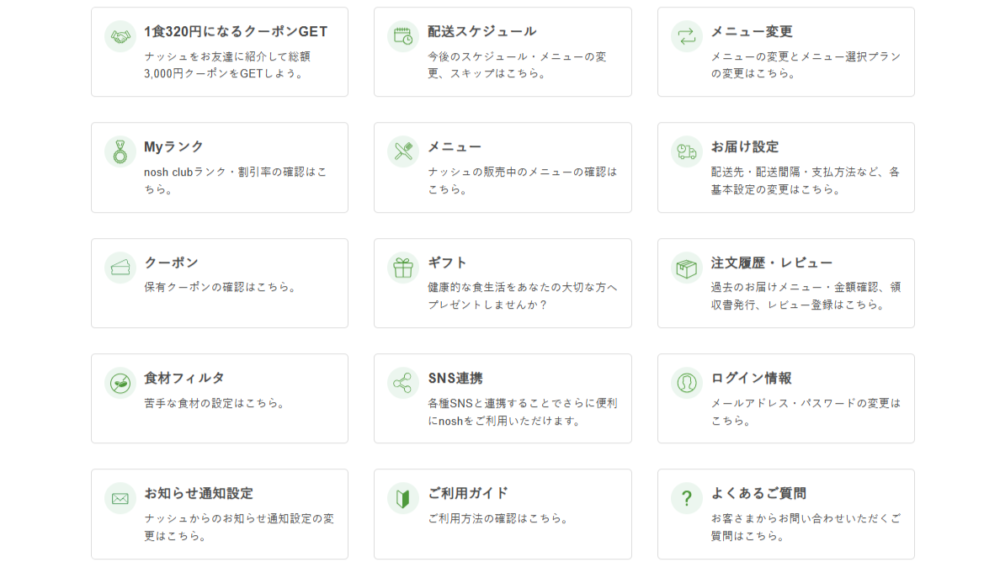Viewport: 1000px width, 562px height.
Task: Click the calendar icon for 配送スケジュール
Action: (x=403, y=36)
